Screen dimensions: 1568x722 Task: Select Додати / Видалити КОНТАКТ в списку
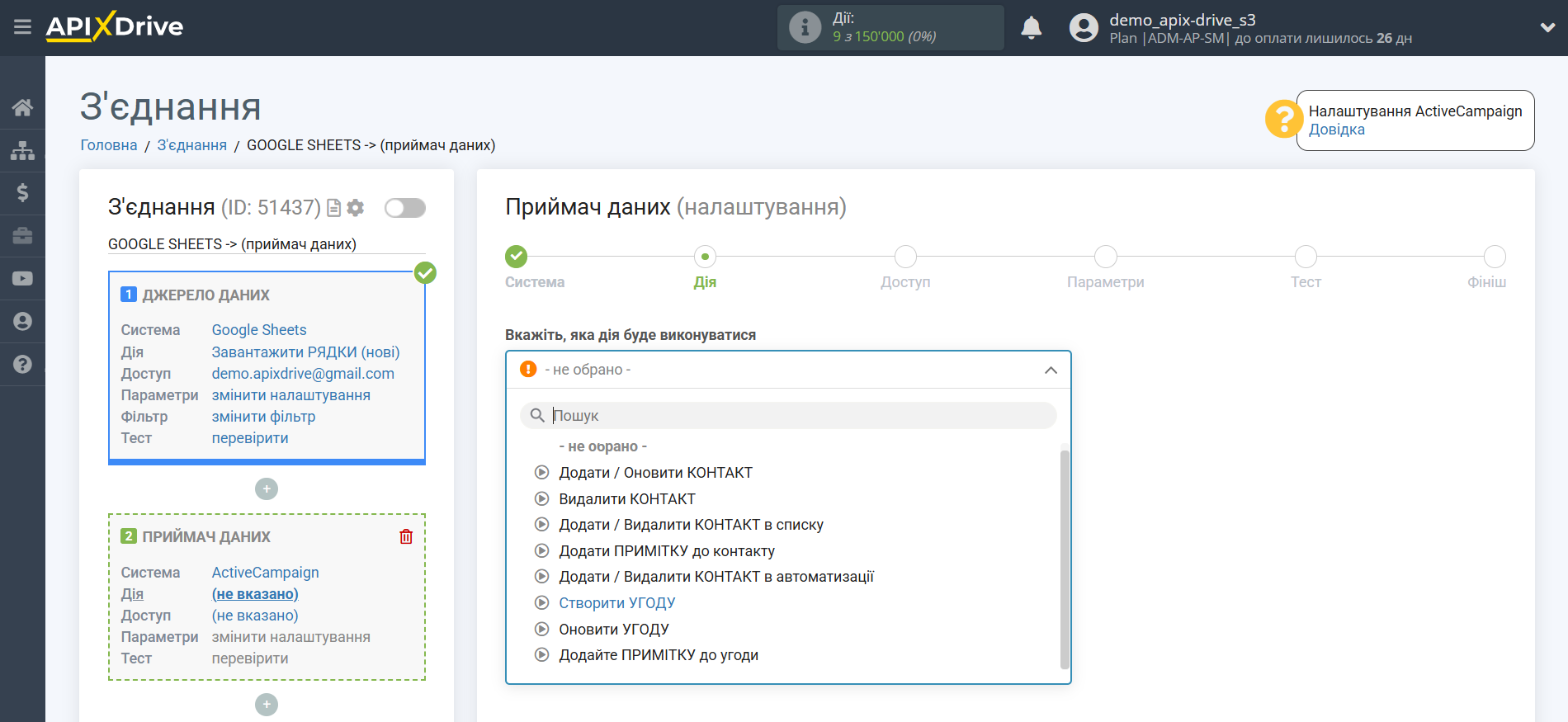coord(691,525)
